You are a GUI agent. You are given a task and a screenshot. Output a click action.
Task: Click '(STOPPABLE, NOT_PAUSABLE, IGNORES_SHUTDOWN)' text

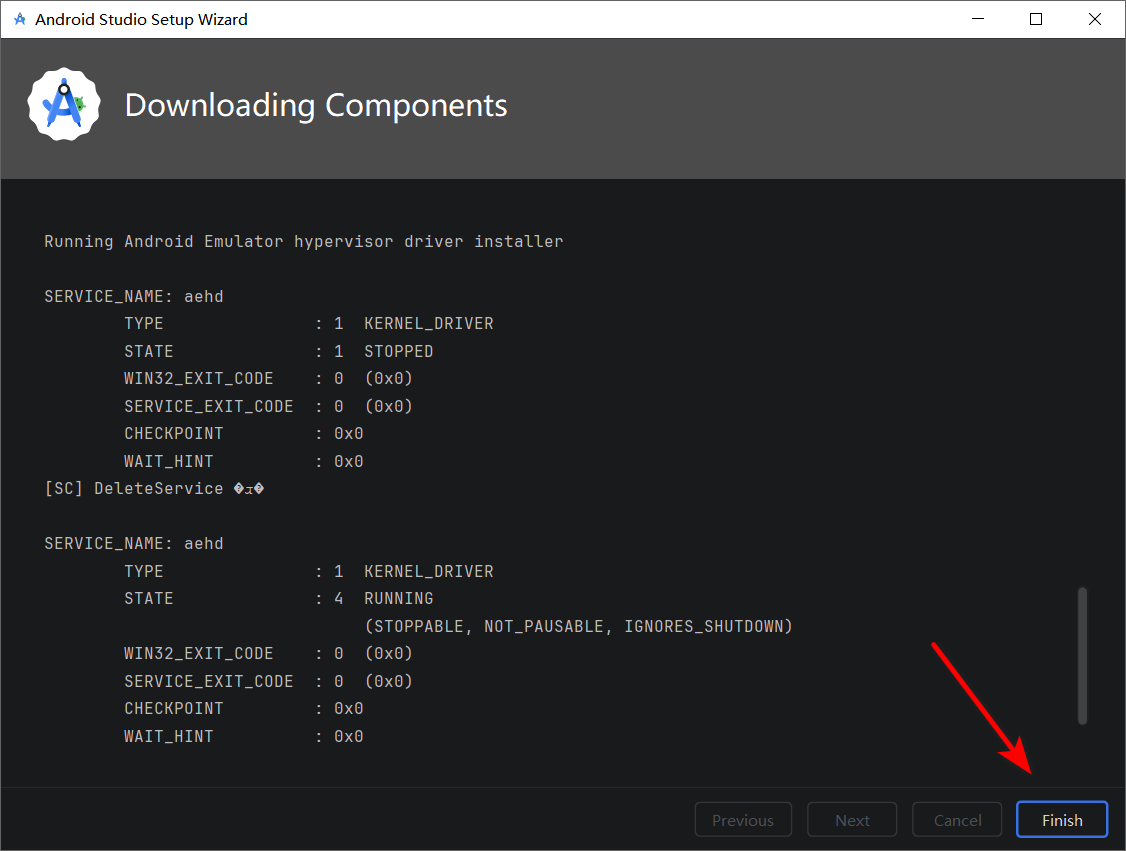(x=578, y=626)
